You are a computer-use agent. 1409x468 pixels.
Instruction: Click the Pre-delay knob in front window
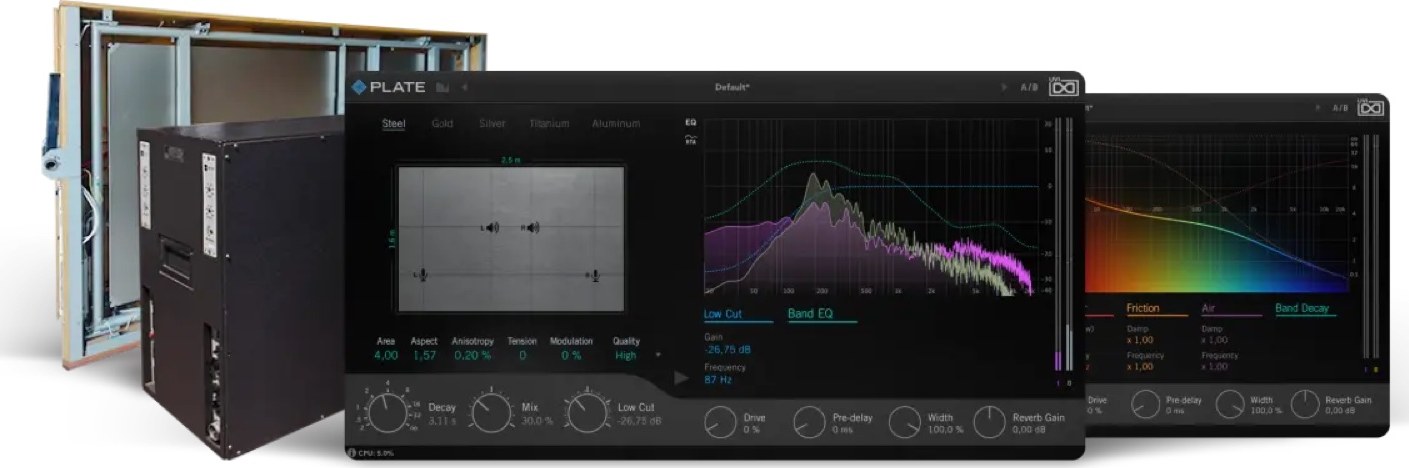pos(809,423)
